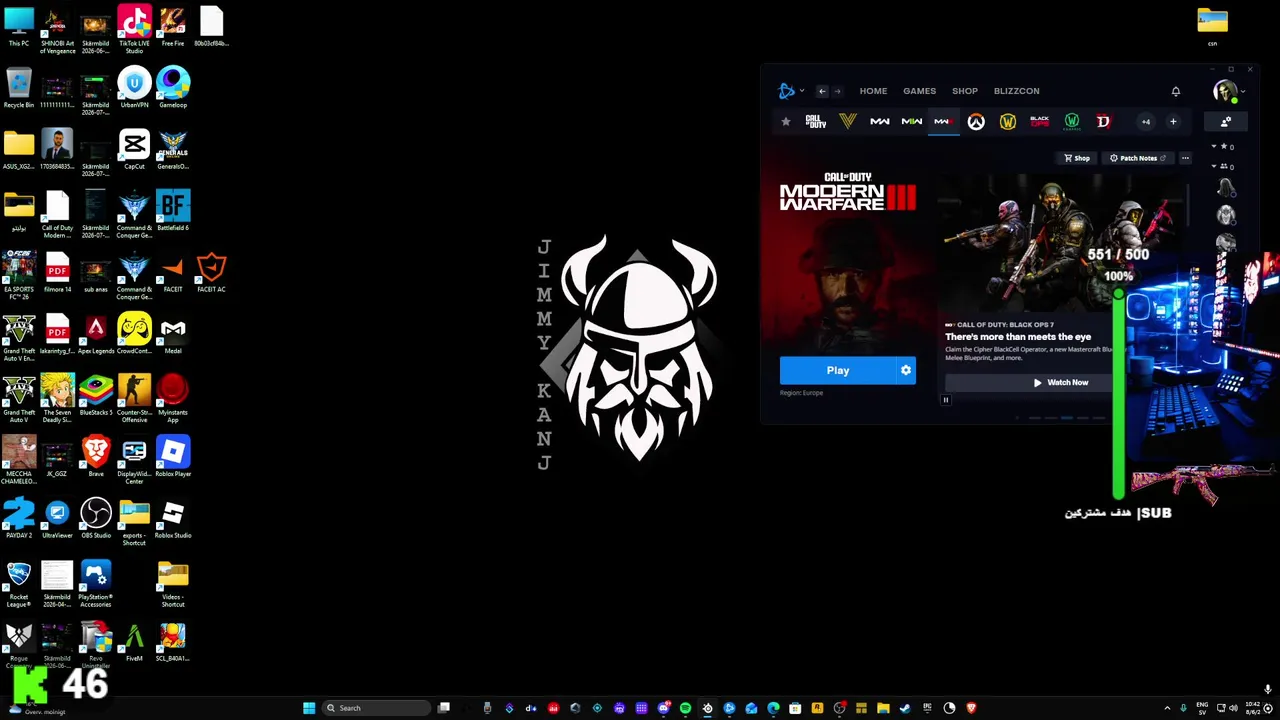Open the three-dot more options menu
1280x720 pixels.
(1185, 158)
